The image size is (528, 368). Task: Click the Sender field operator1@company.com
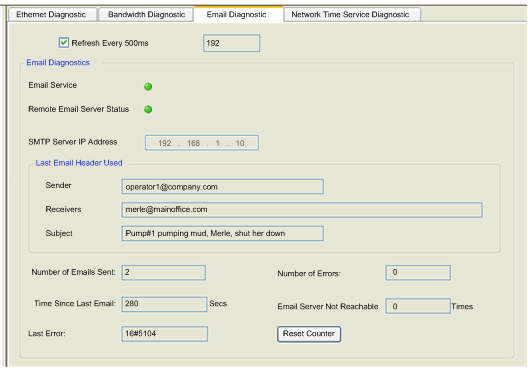coord(223,187)
